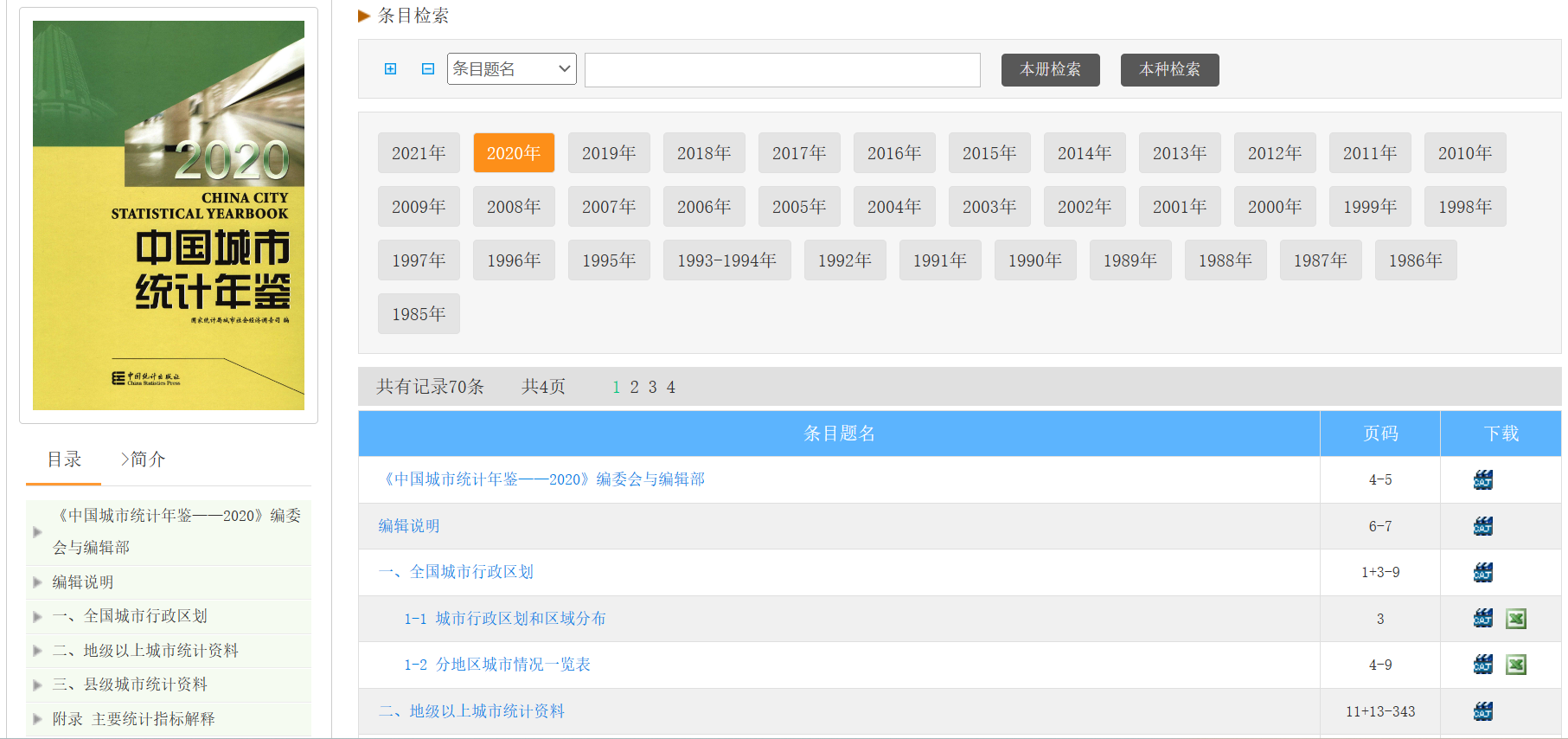Click the plus icon to add search condition
This screenshot has width=1568, height=739.
[390, 69]
